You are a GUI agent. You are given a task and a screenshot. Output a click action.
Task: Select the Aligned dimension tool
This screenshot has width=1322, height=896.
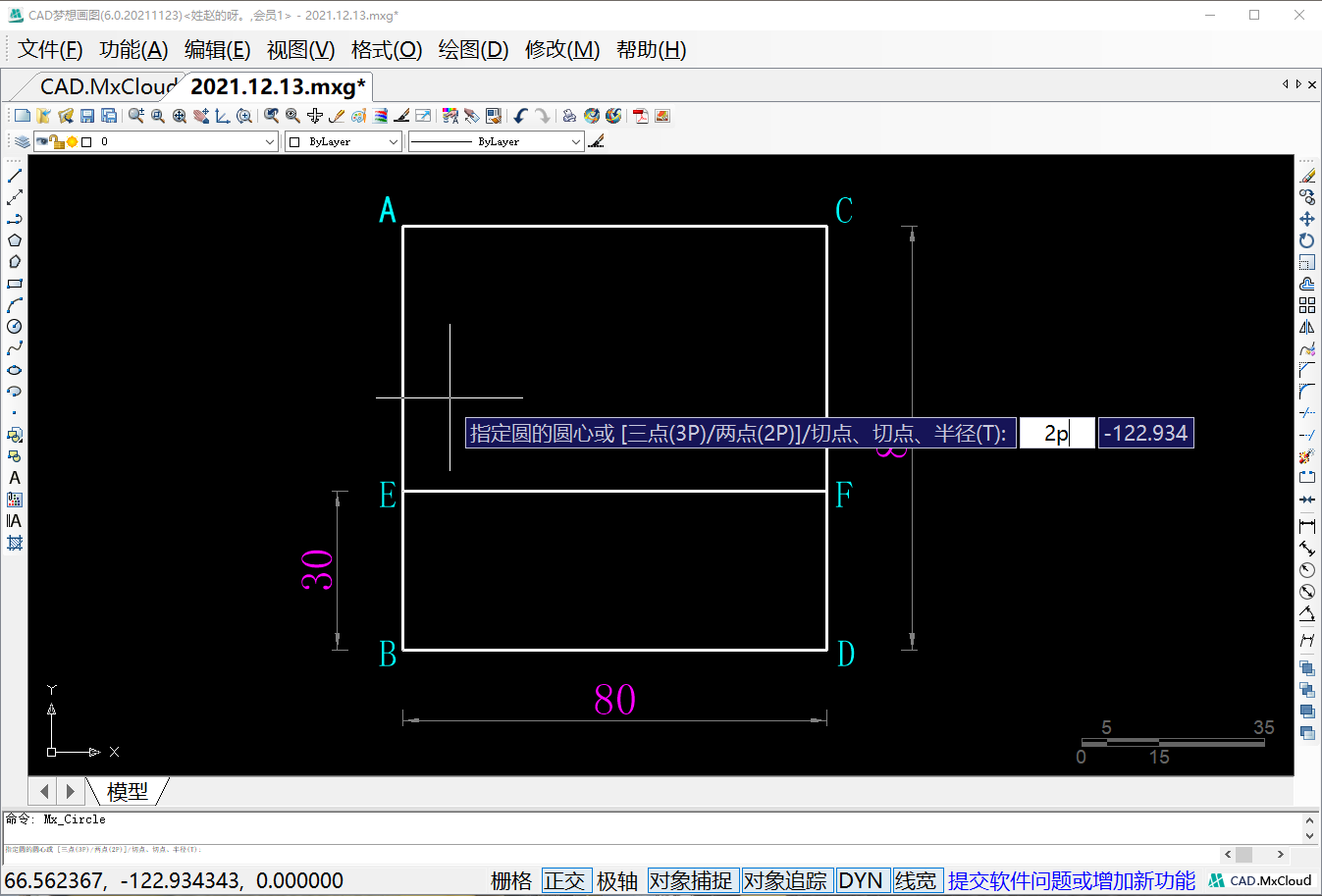(1307, 549)
